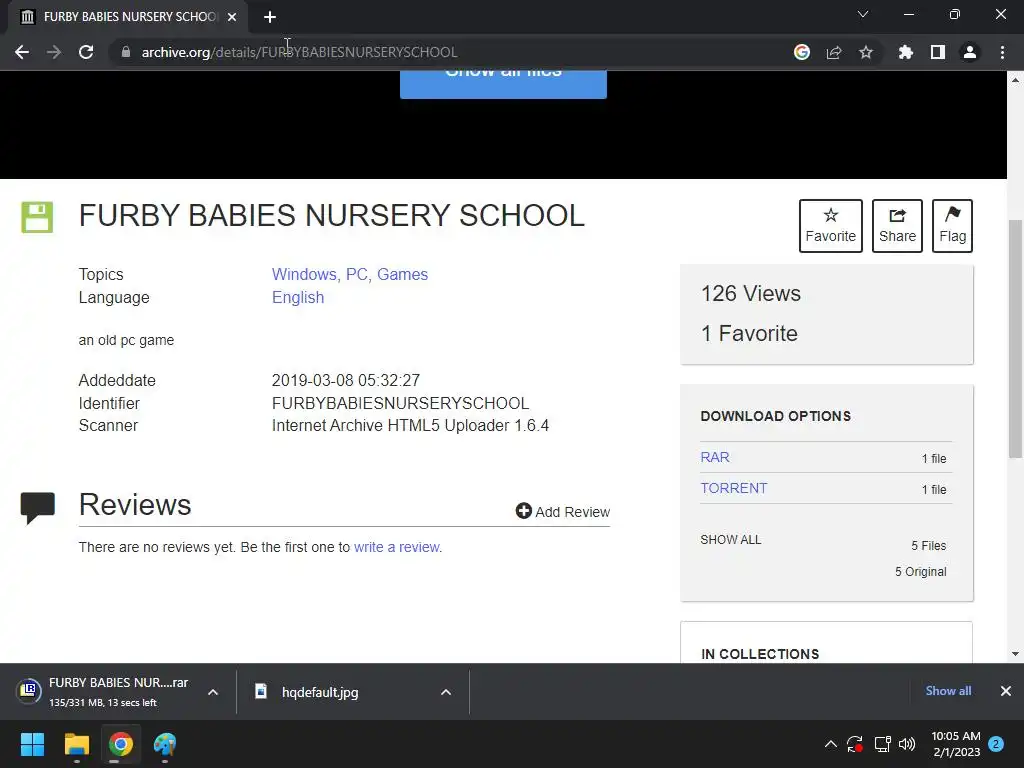The height and width of the screenshot is (768, 1024).
Task: Click the identifier FURBYBABIESNURSERYSCHOOL value
Action: pos(400,403)
